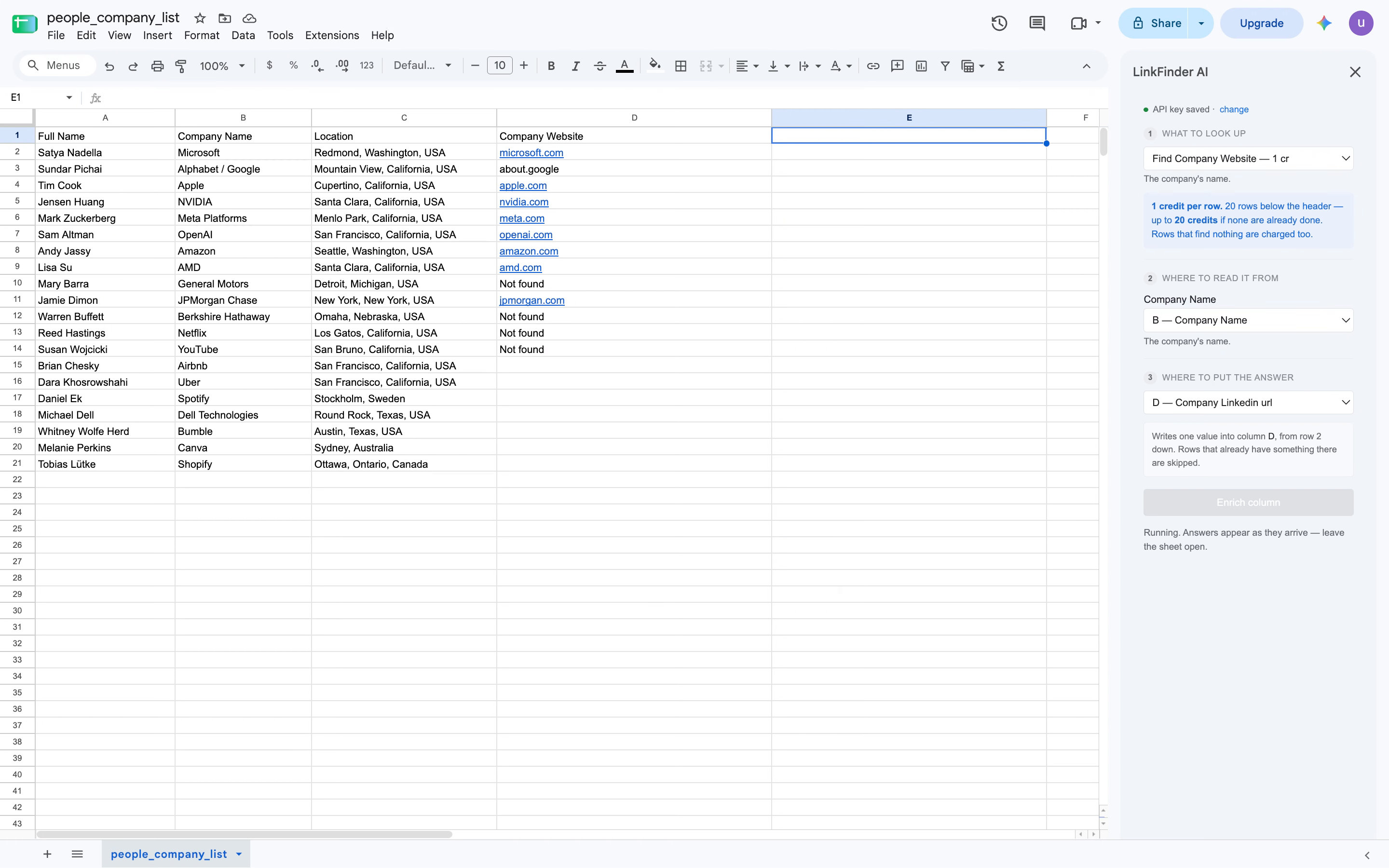Add a new sheet with the plus icon
1389x868 pixels.
pyautogui.click(x=48, y=854)
